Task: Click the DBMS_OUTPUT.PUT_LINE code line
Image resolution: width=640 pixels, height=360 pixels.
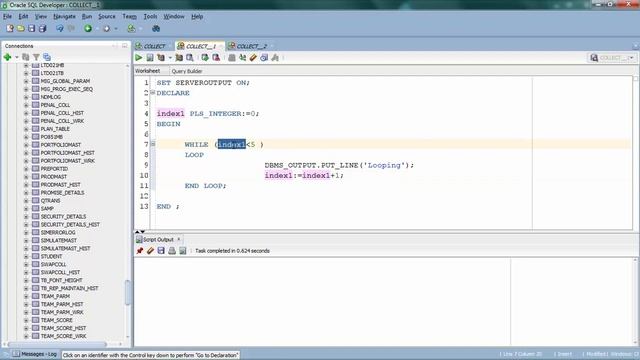Action: click(339, 165)
